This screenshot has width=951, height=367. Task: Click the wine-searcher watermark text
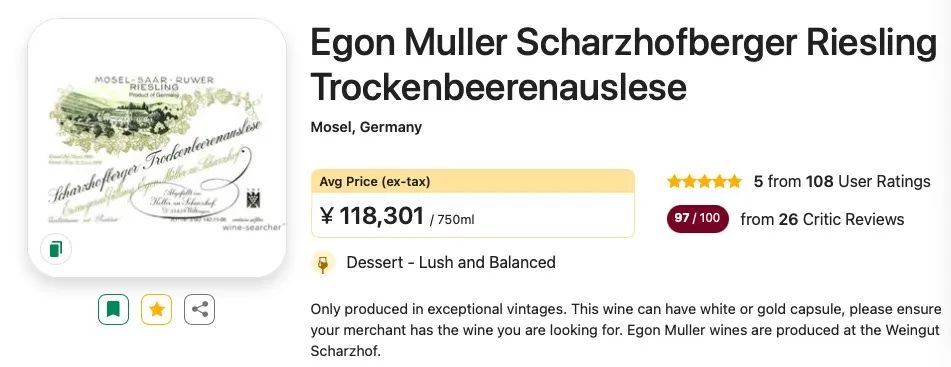click(x=252, y=227)
